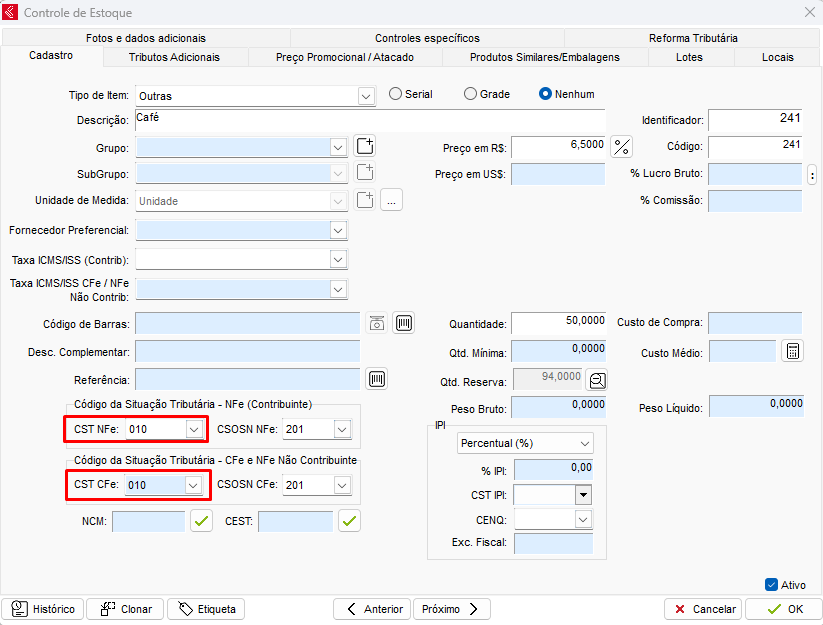Click the magnifier icon next to Qtd. Reserva
Image resolution: width=823 pixels, height=625 pixels.
click(597, 380)
